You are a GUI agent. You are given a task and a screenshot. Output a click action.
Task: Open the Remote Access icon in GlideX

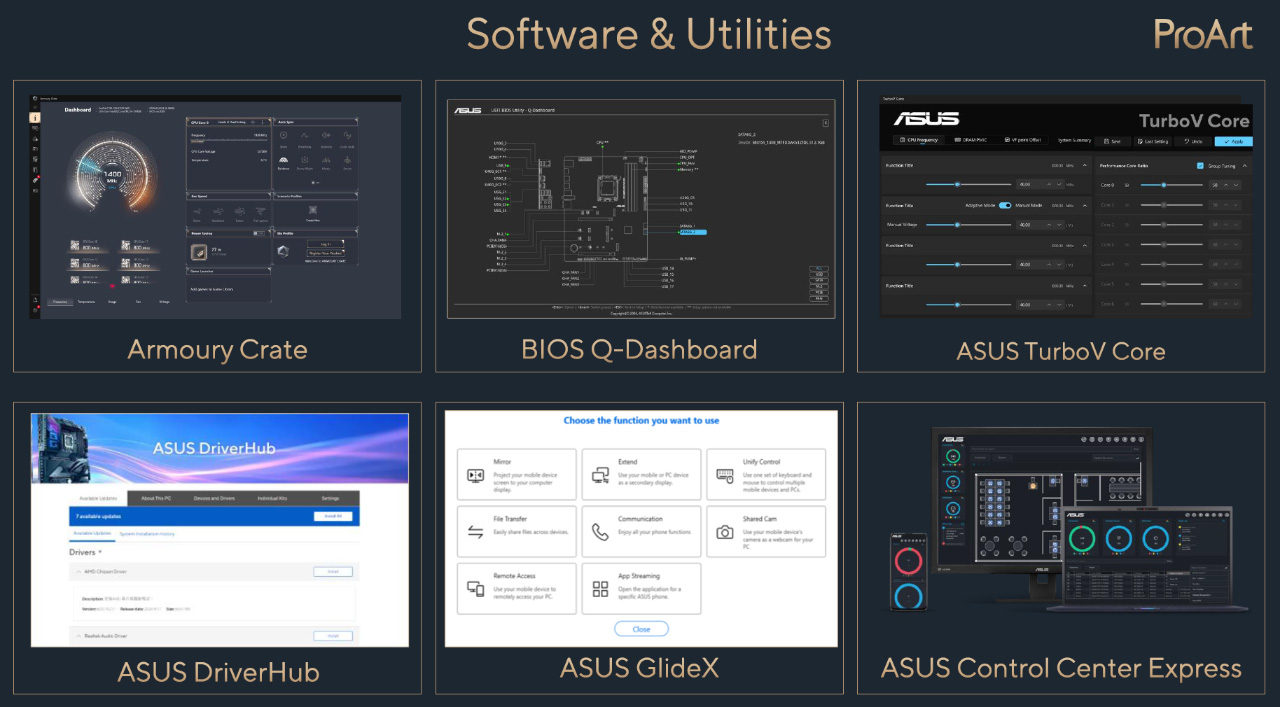(476, 589)
